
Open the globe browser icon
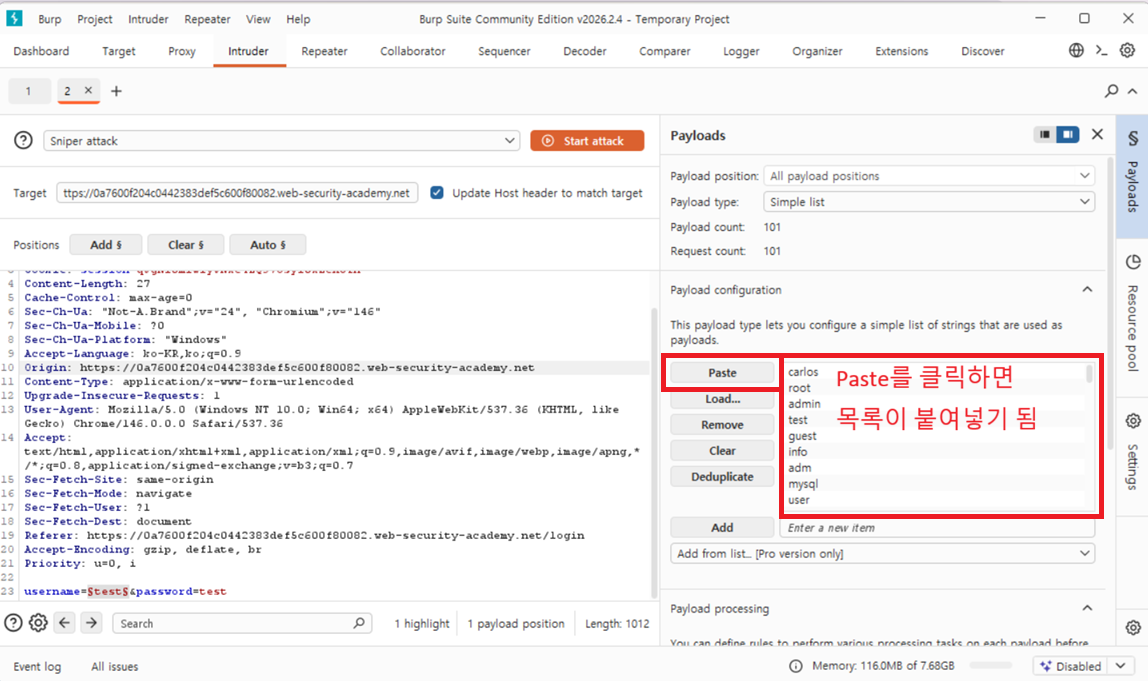click(1076, 51)
